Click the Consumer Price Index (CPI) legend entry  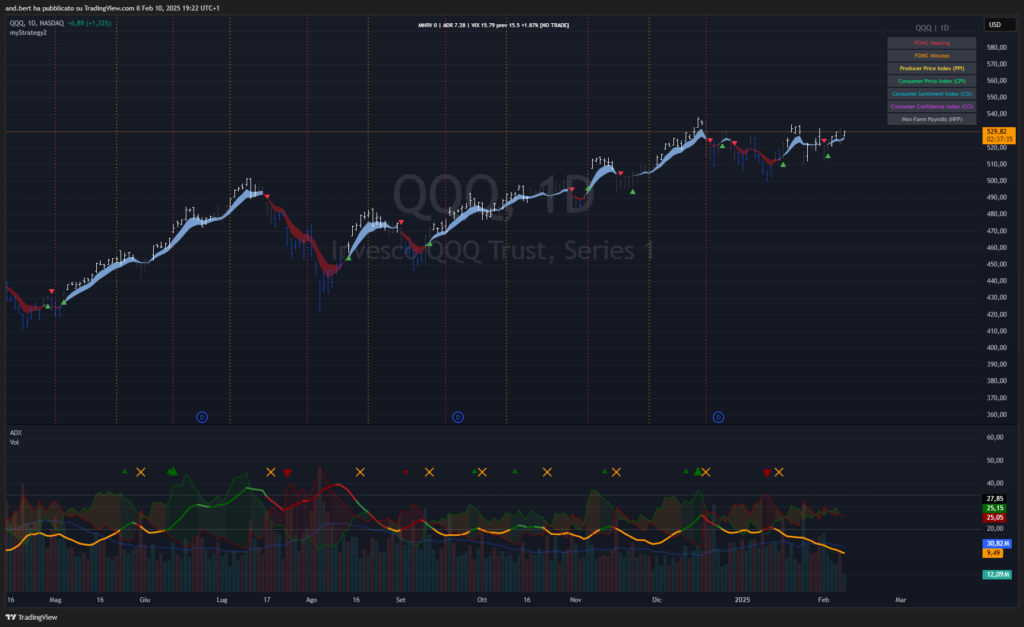pyautogui.click(x=931, y=80)
